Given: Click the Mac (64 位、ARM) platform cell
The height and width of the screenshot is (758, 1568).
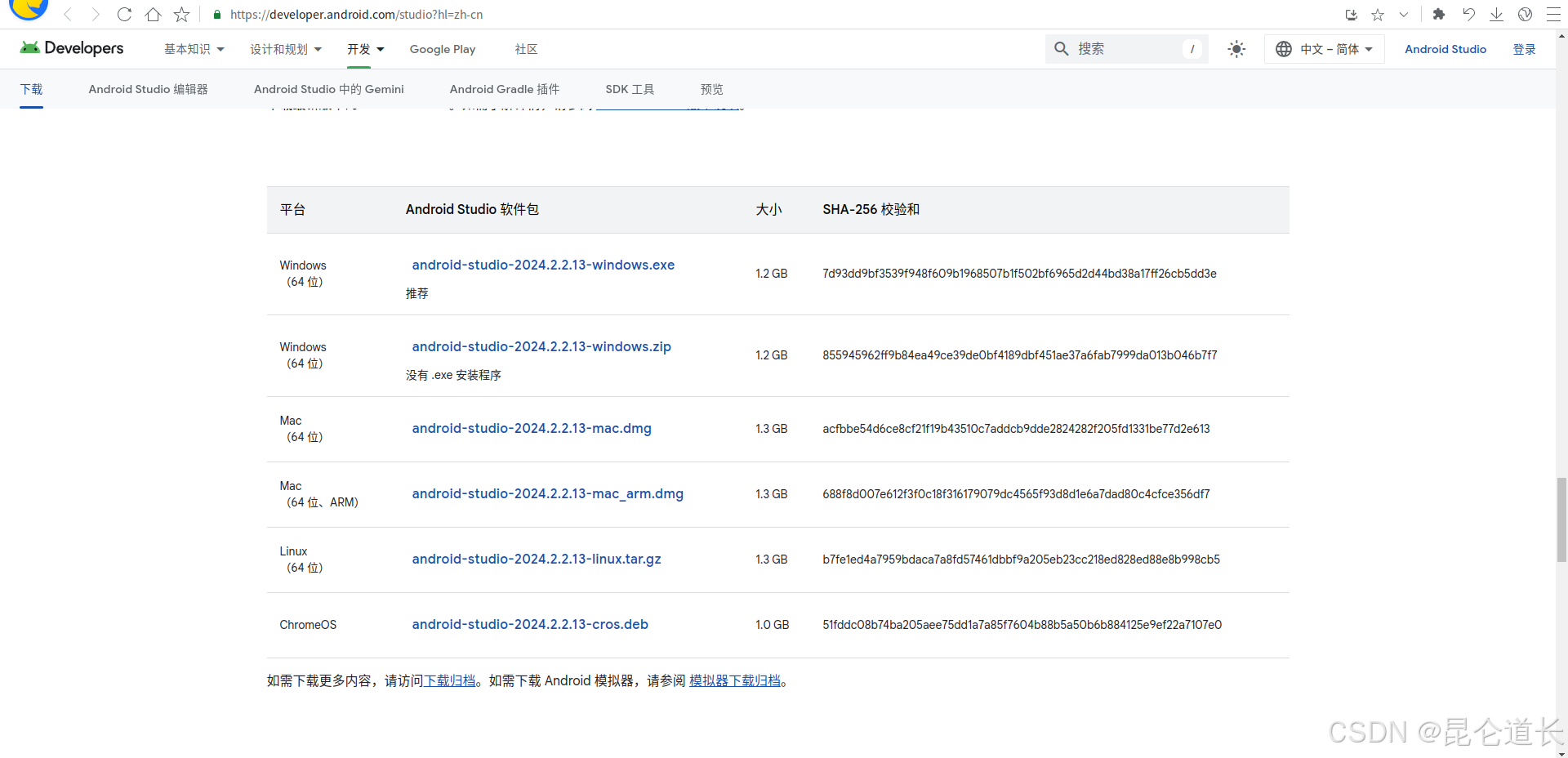Looking at the screenshot, I should (318, 494).
